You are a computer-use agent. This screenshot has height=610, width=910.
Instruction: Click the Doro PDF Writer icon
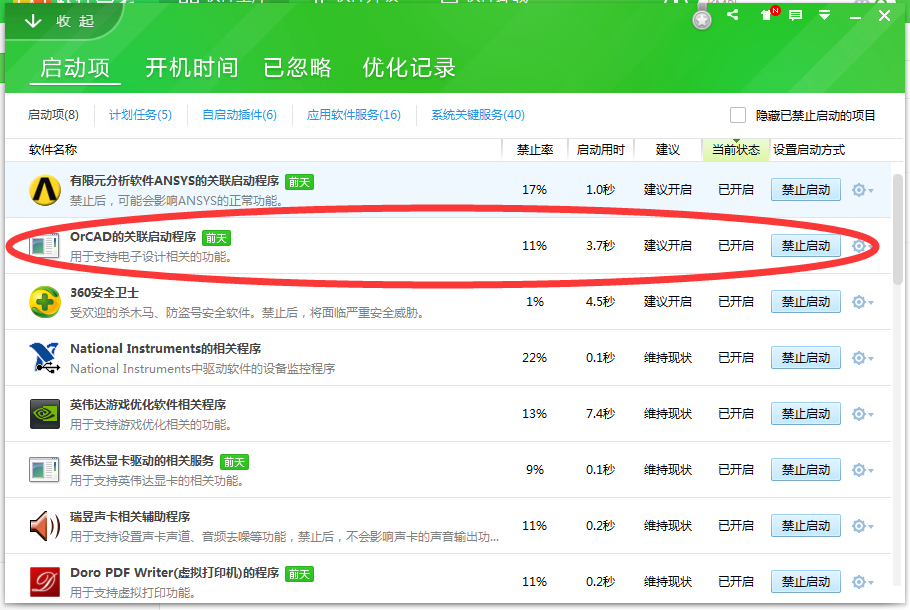click(x=45, y=582)
